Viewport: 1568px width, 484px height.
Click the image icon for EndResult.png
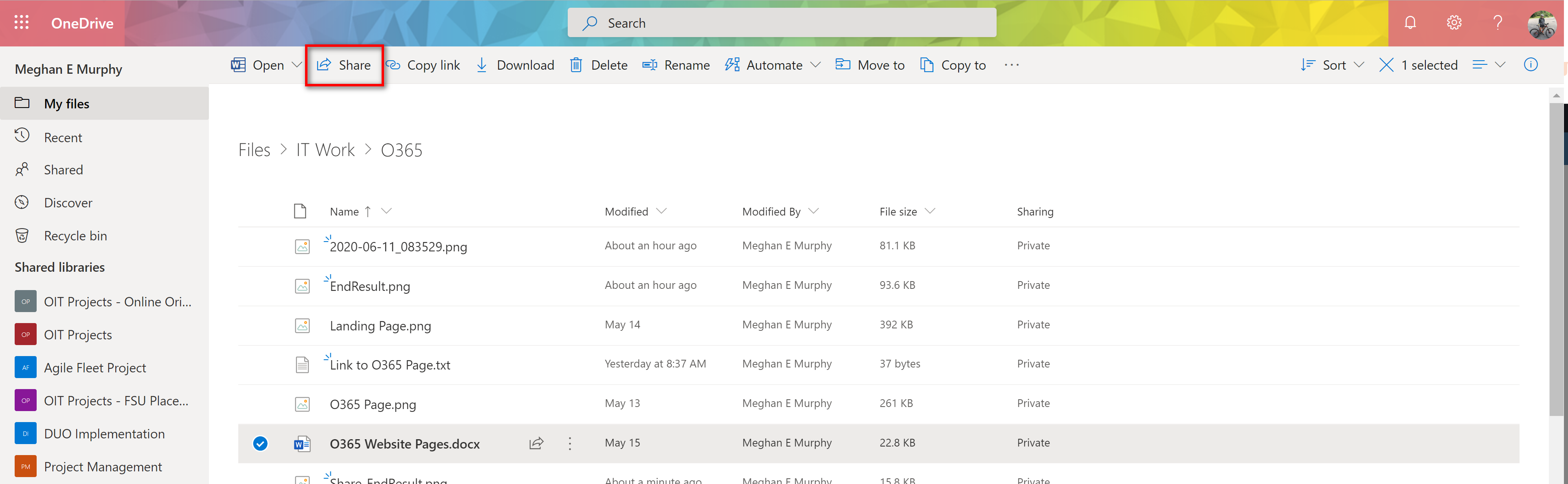point(302,286)
